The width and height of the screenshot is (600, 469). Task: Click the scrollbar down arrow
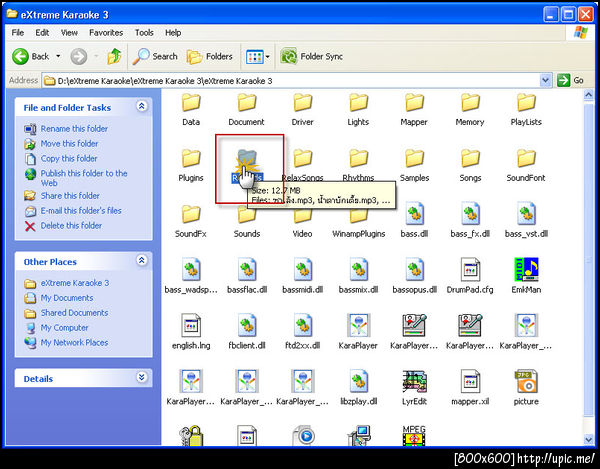[589, 440]
